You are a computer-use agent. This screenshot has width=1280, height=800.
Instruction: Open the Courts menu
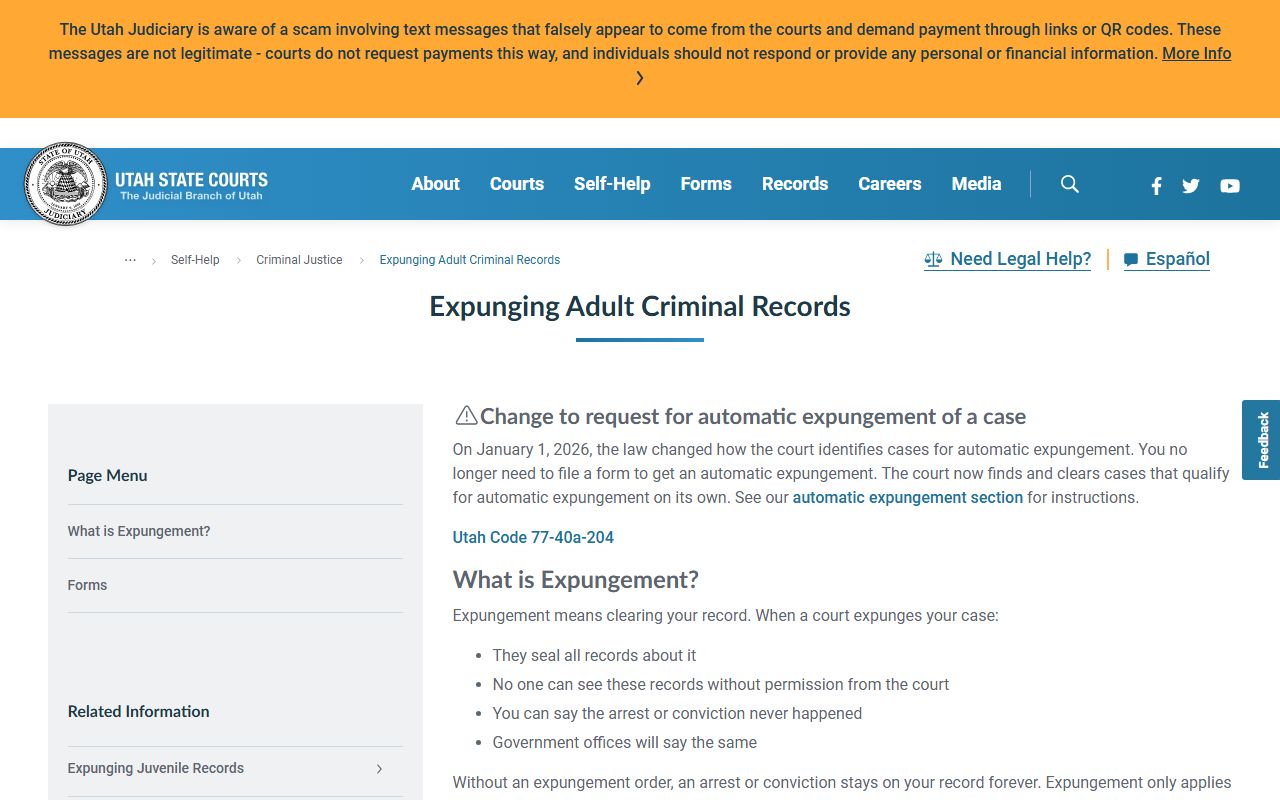(517, 184)
